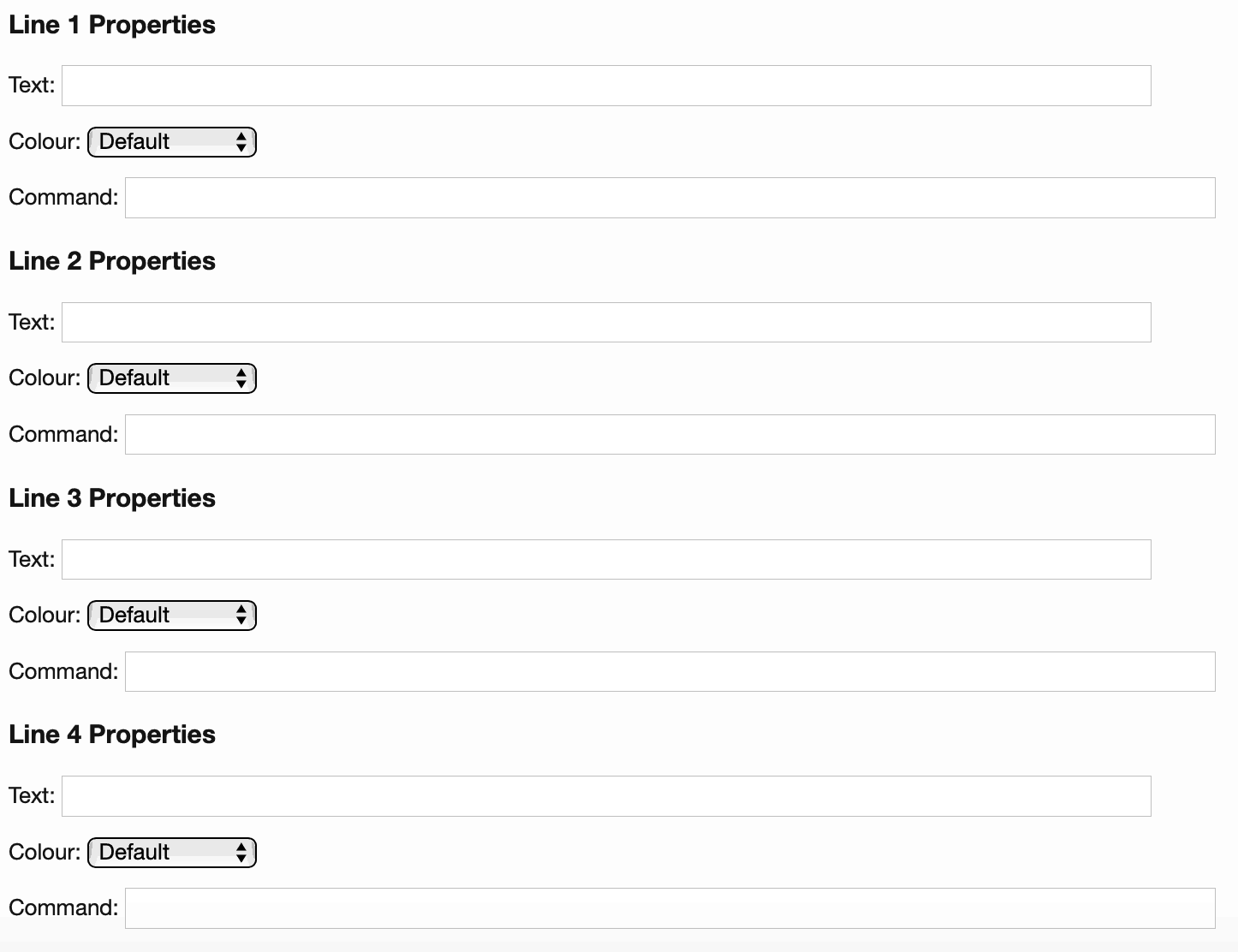Click the Line 4 Text input field
Image resolution: width=1238 pixels, height=952 pixels.
point(605,796)
